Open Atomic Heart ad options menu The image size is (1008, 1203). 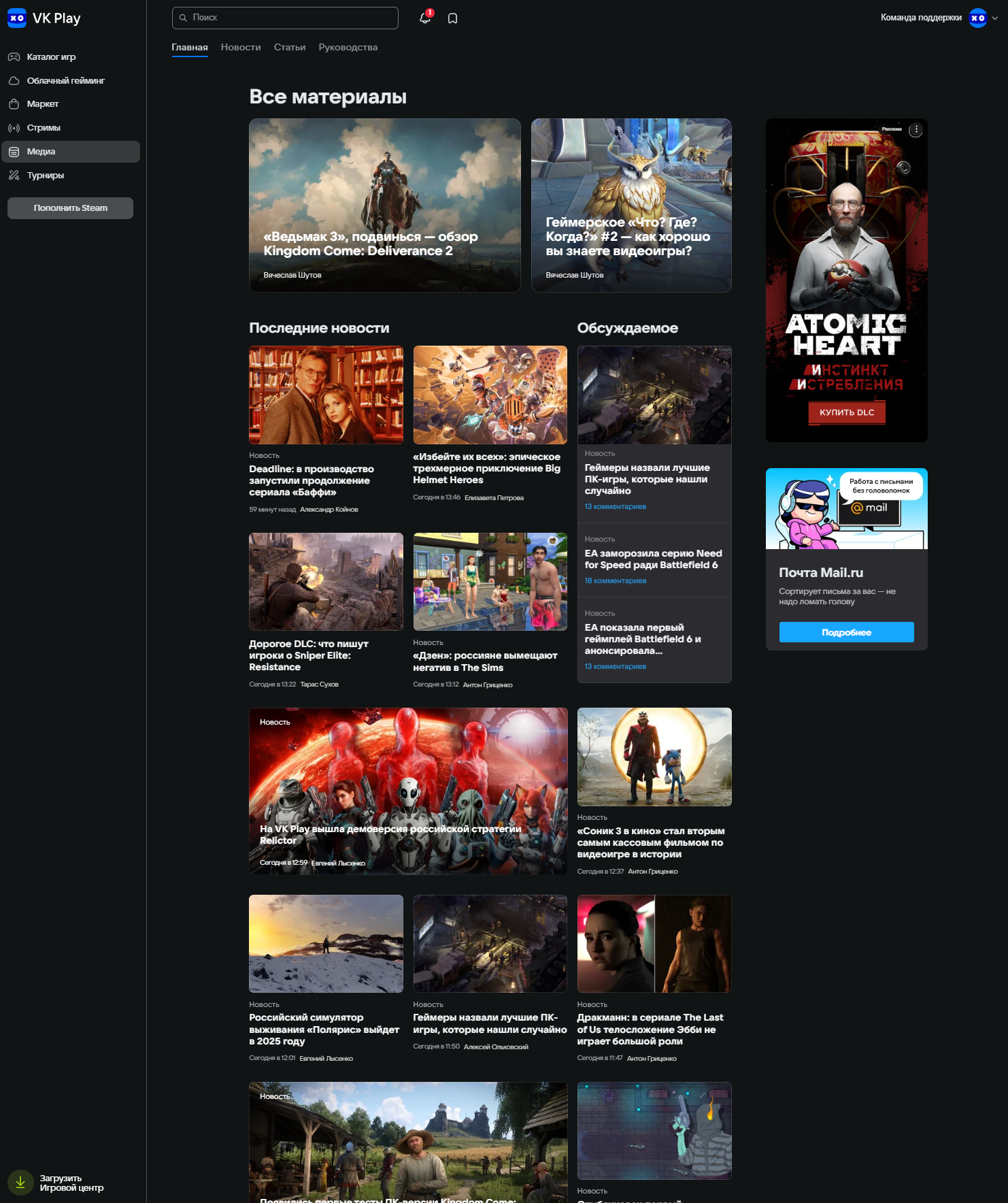(916, 130)
